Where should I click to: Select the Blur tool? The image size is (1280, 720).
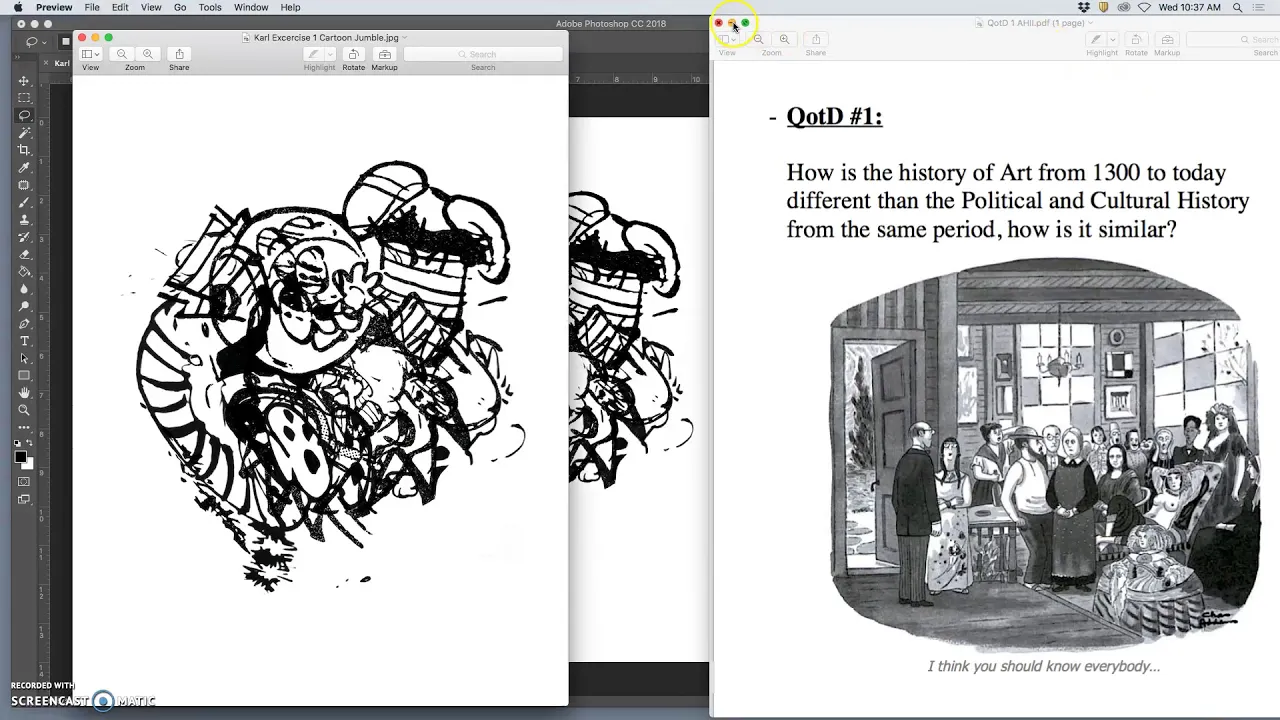24,289
